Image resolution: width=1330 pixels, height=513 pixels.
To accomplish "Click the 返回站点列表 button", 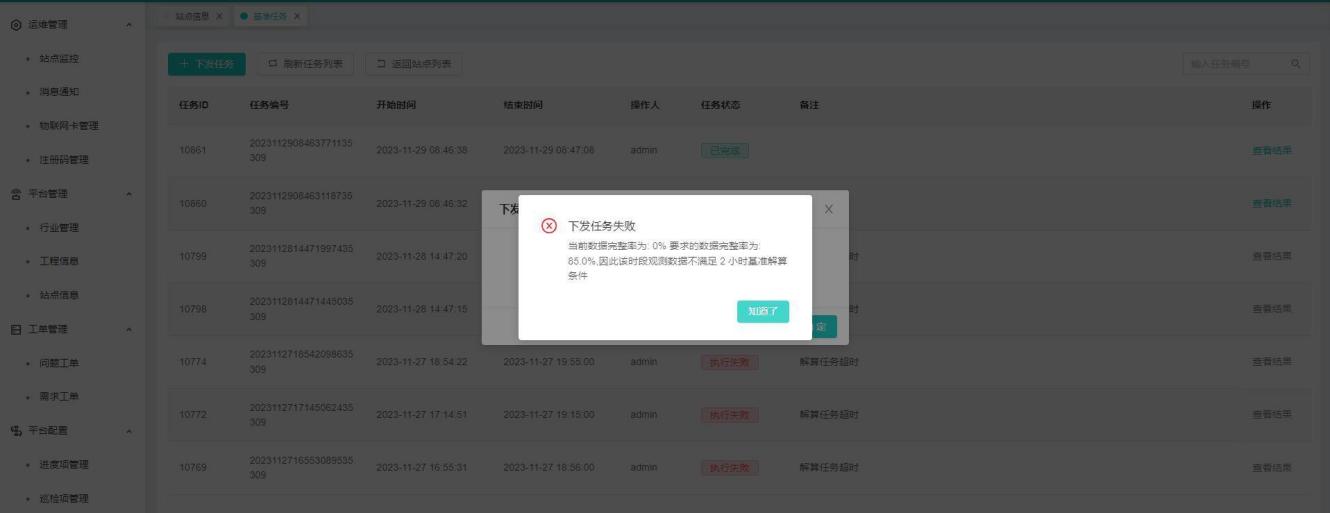I will click(413, 65).
